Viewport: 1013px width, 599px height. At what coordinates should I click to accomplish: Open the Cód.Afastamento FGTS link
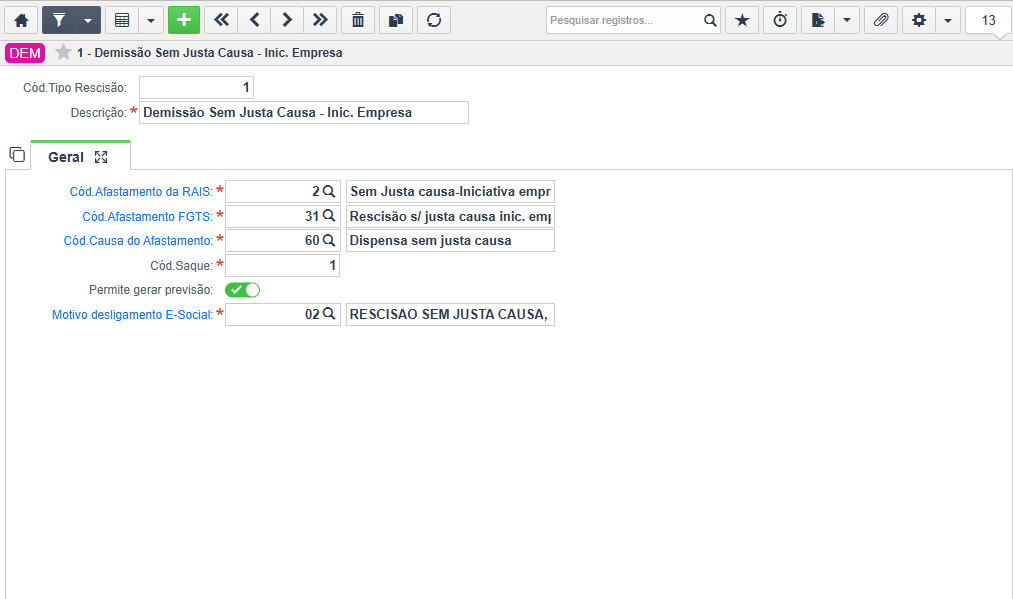coord(147,216)
